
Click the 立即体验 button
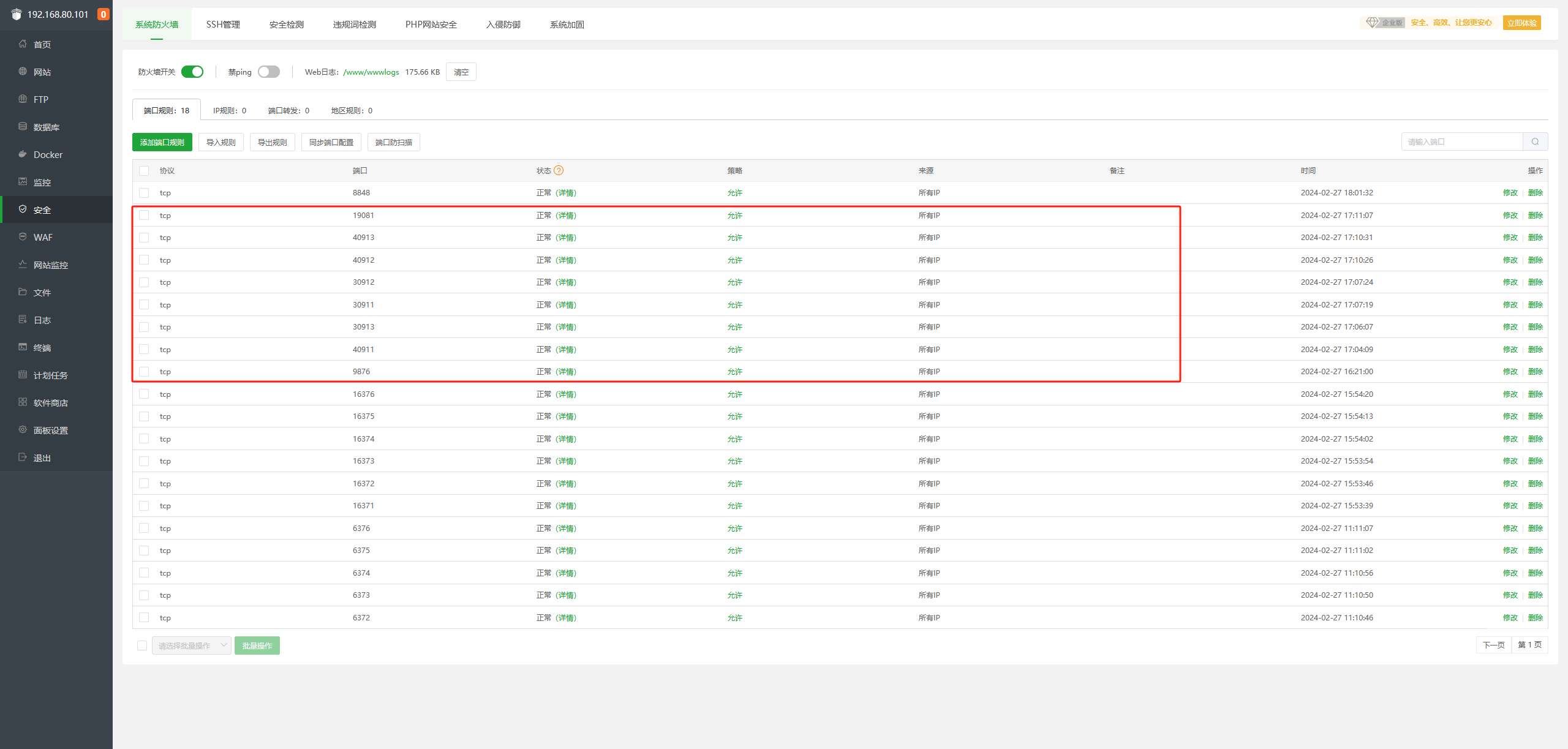point(1522,23)
